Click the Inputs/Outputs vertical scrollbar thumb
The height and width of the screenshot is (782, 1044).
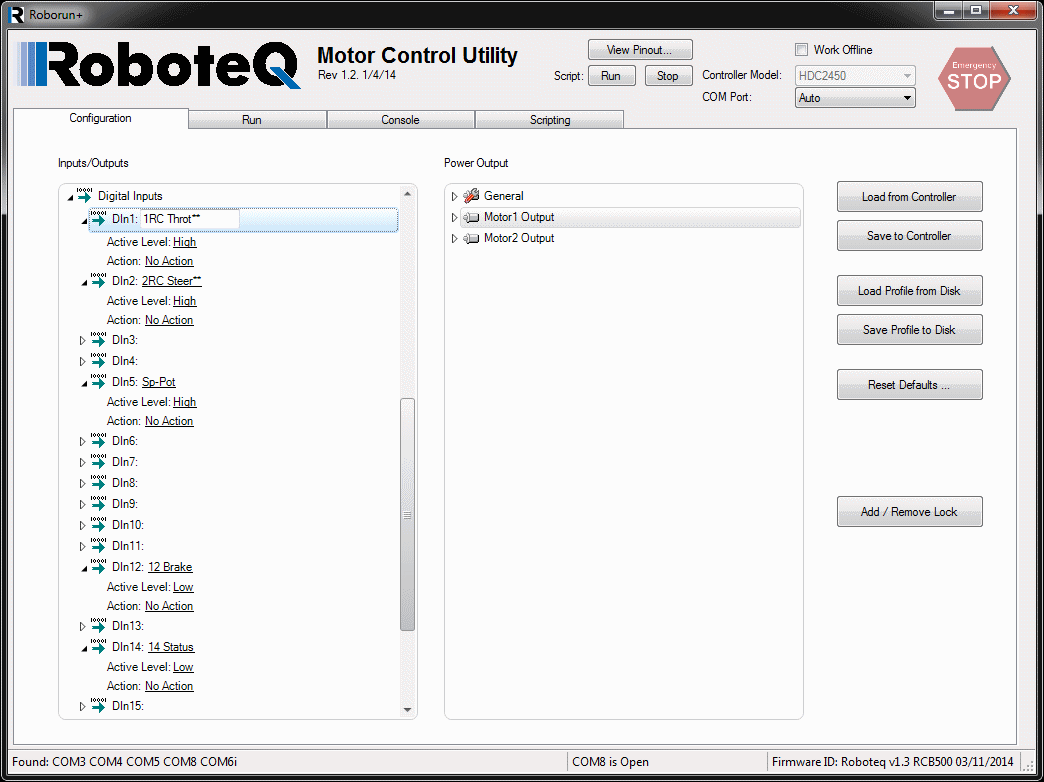(407, 514)
